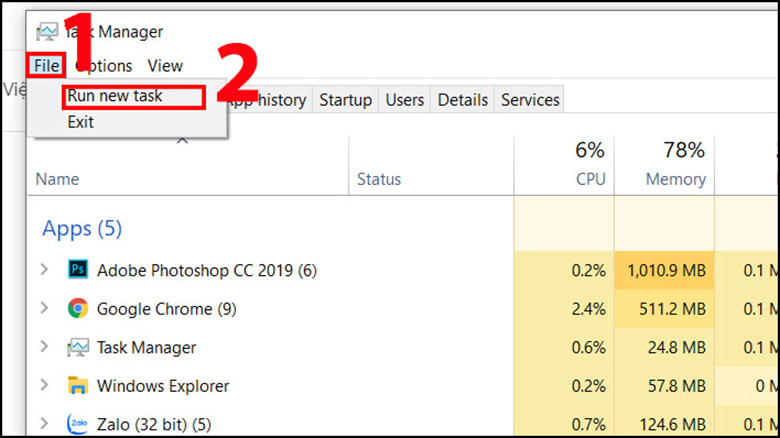Click the Windows Explorer folder icon
The image size is (780, 438).
77,386
